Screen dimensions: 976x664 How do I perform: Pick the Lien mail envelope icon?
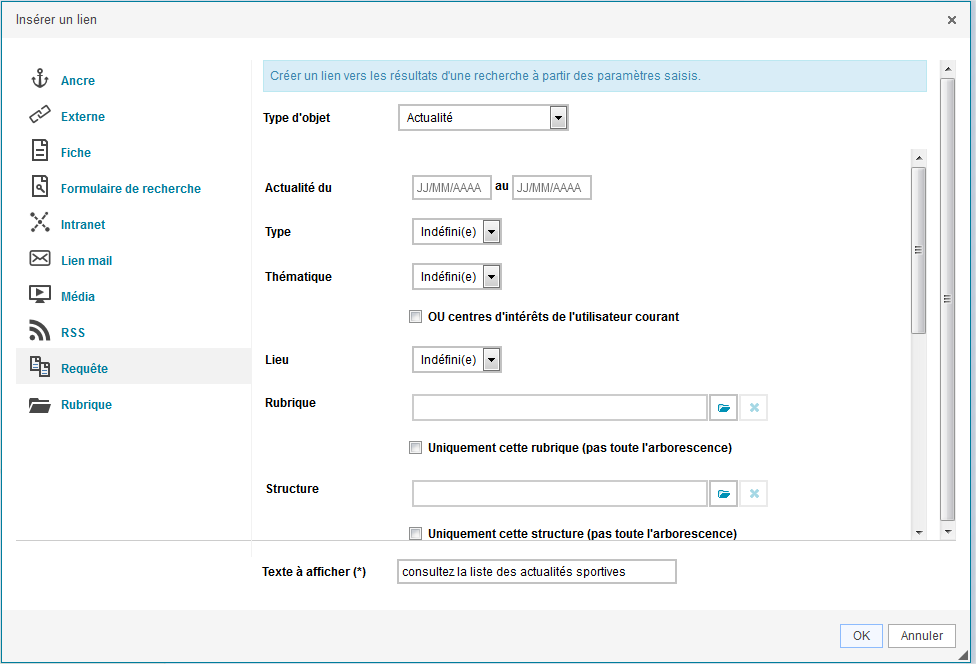point(40,258)
